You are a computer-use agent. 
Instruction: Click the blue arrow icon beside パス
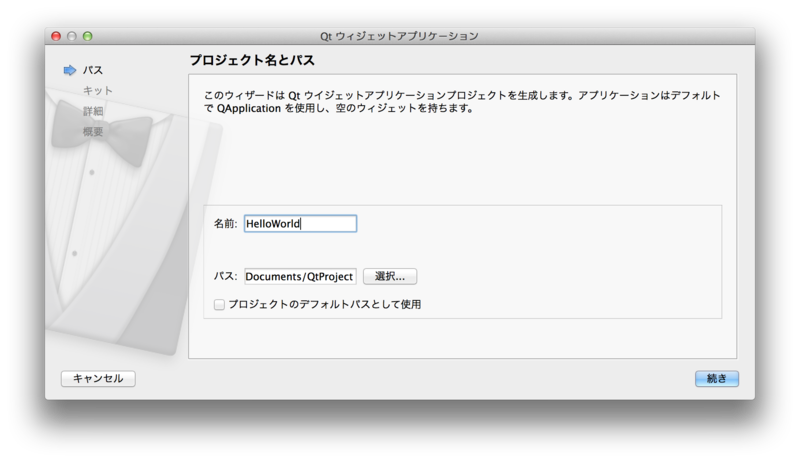pos(69,70)
